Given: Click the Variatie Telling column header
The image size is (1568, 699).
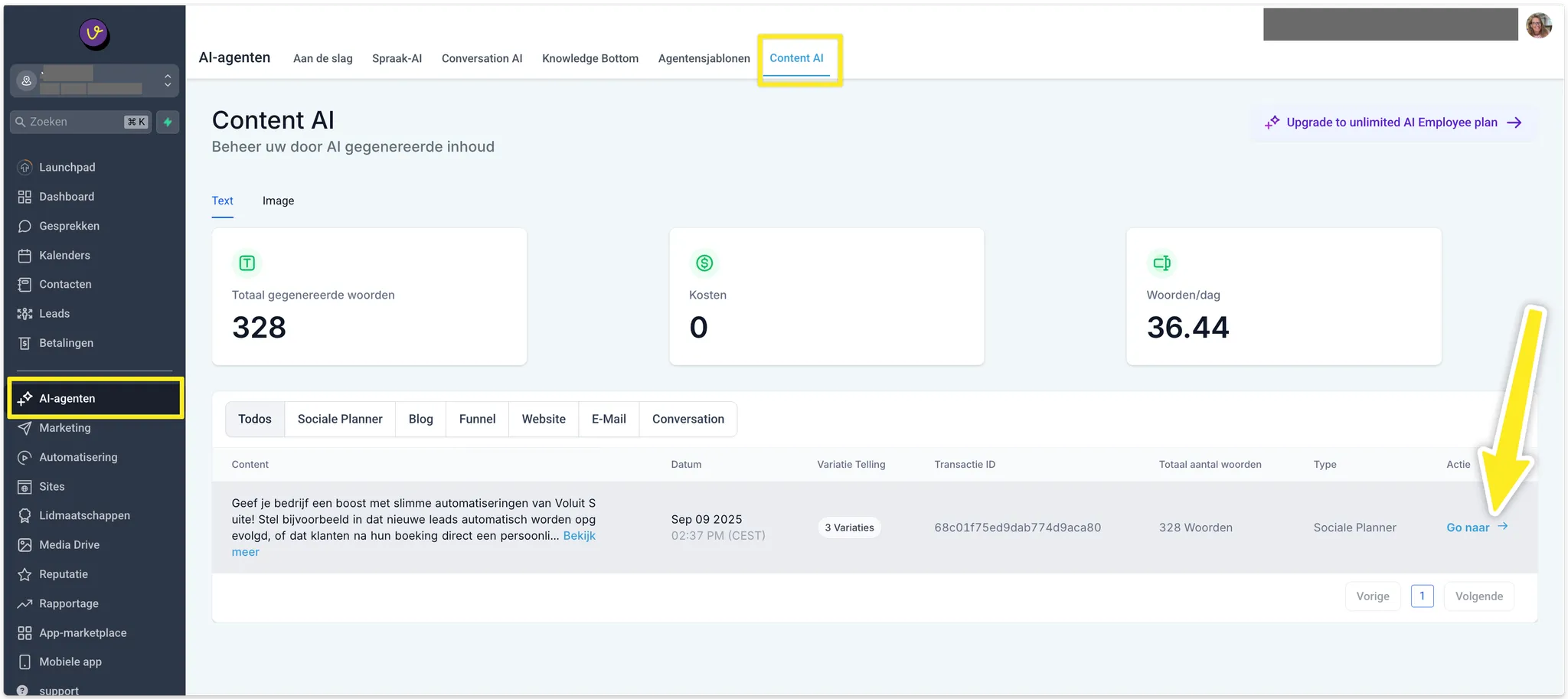Looking at the screenshot, I should point(851,464).
